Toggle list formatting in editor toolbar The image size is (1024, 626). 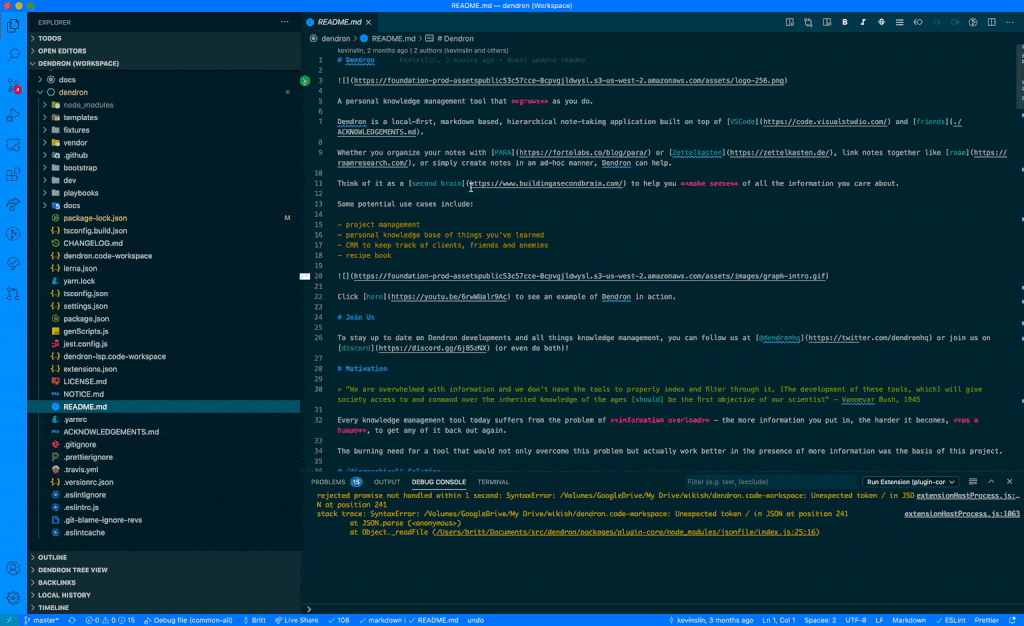899,22
